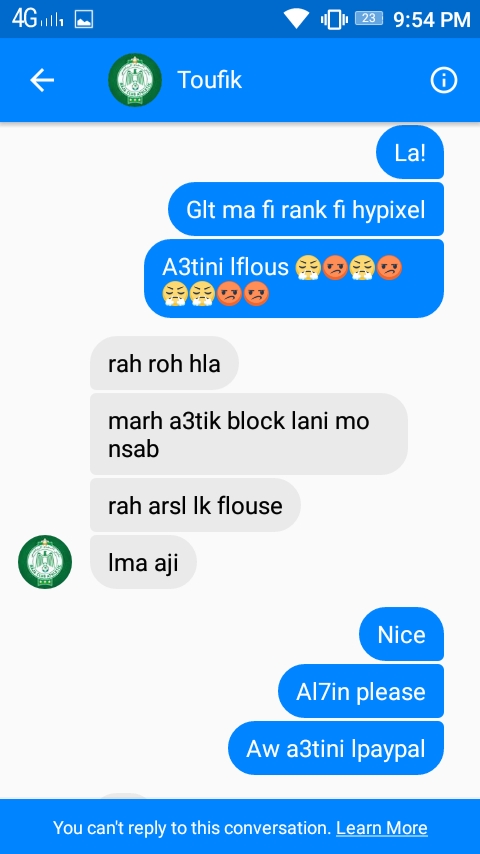Select the 'La!' message bubble
The image size is (480, 854).
[x=410, y=152]
